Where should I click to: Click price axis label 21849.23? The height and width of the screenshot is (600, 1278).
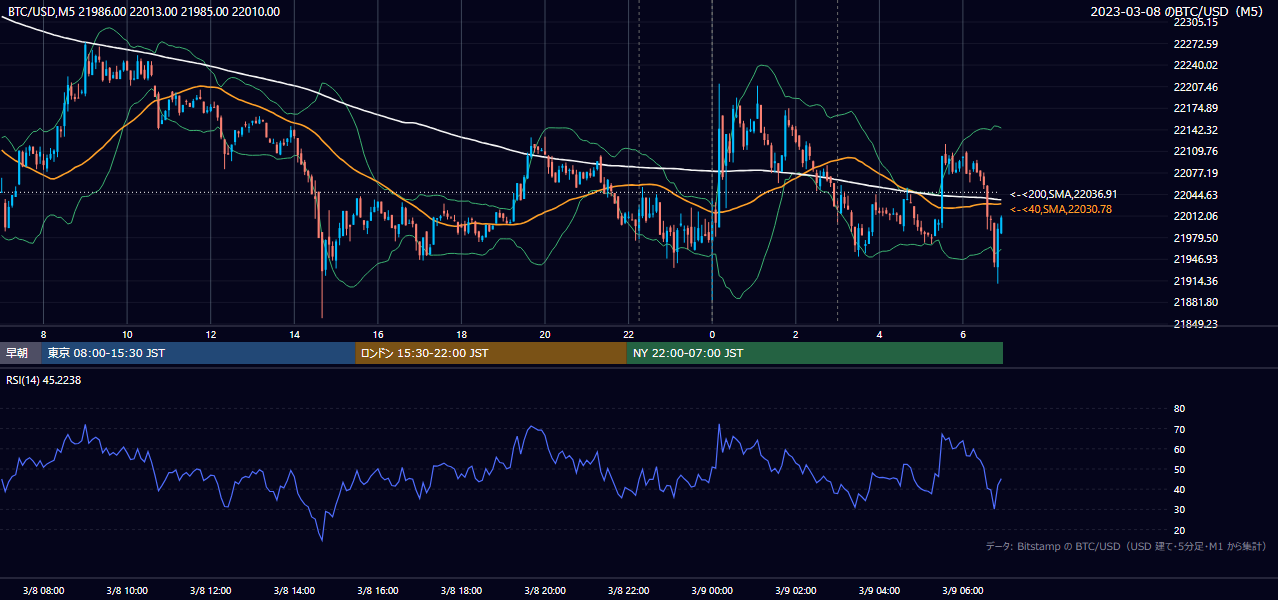pos(1196,324)
